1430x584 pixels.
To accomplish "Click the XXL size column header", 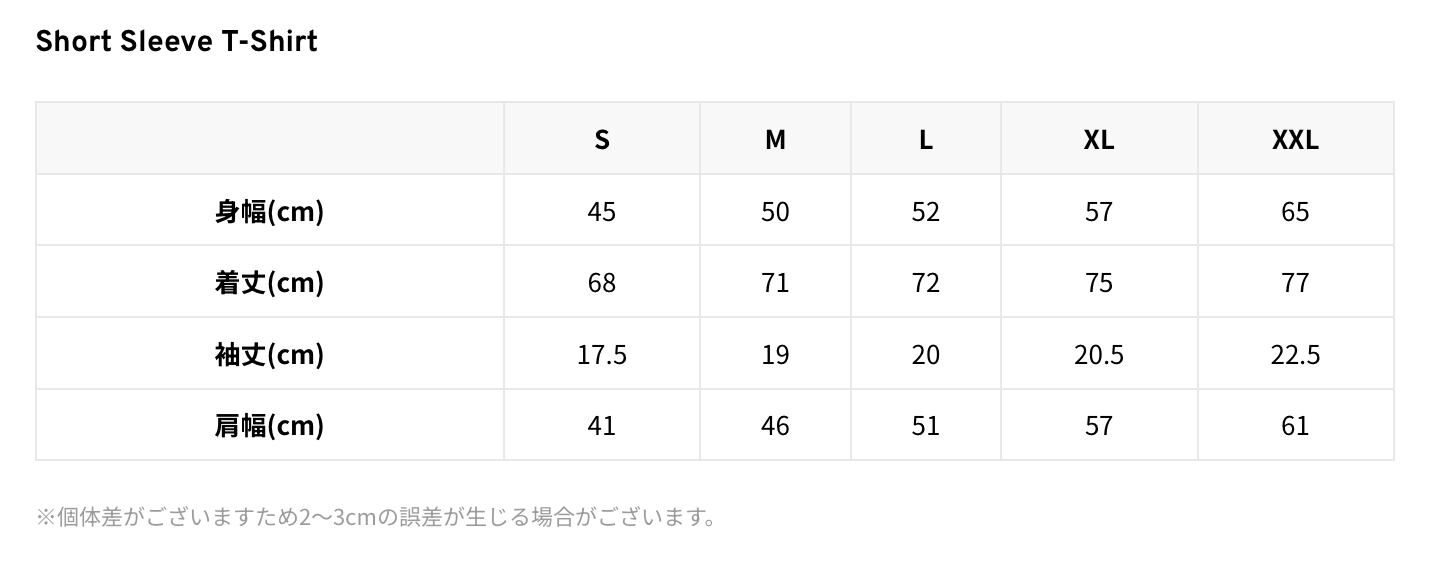I will 1295,139.
